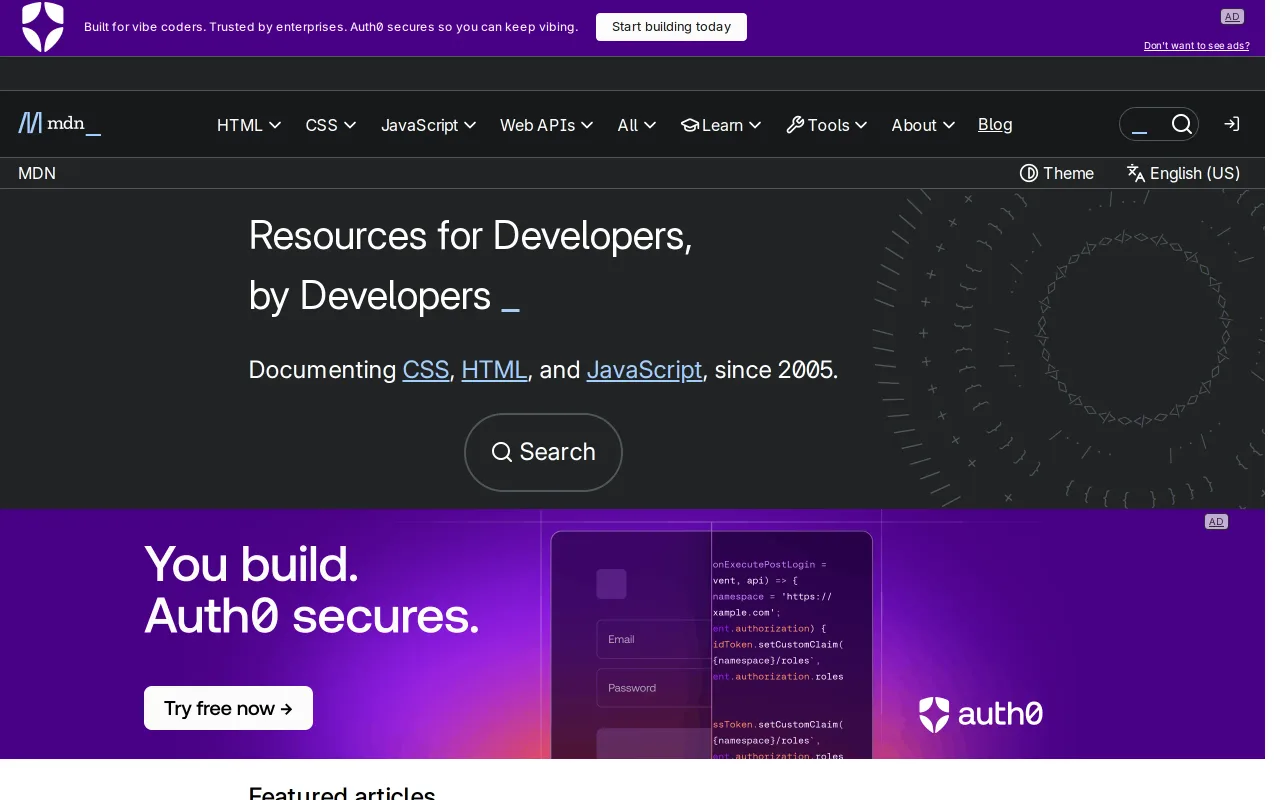Click the large Search button
The height and width of the screenshot is (800, 1280).
tap(543, 452)
